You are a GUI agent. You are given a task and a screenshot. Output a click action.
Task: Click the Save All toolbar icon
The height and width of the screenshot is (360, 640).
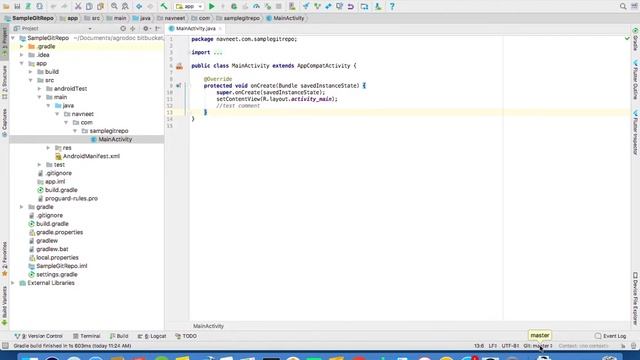(17, 7)
